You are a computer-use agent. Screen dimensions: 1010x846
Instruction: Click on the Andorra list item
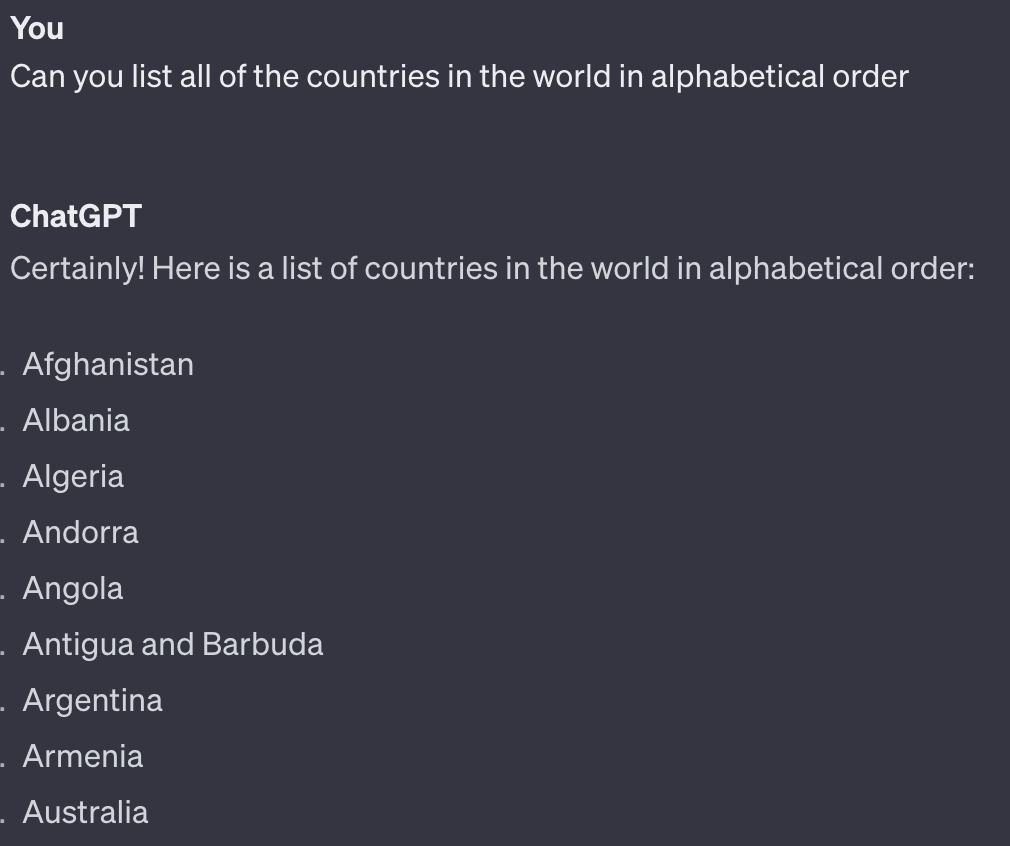(80, 532)
